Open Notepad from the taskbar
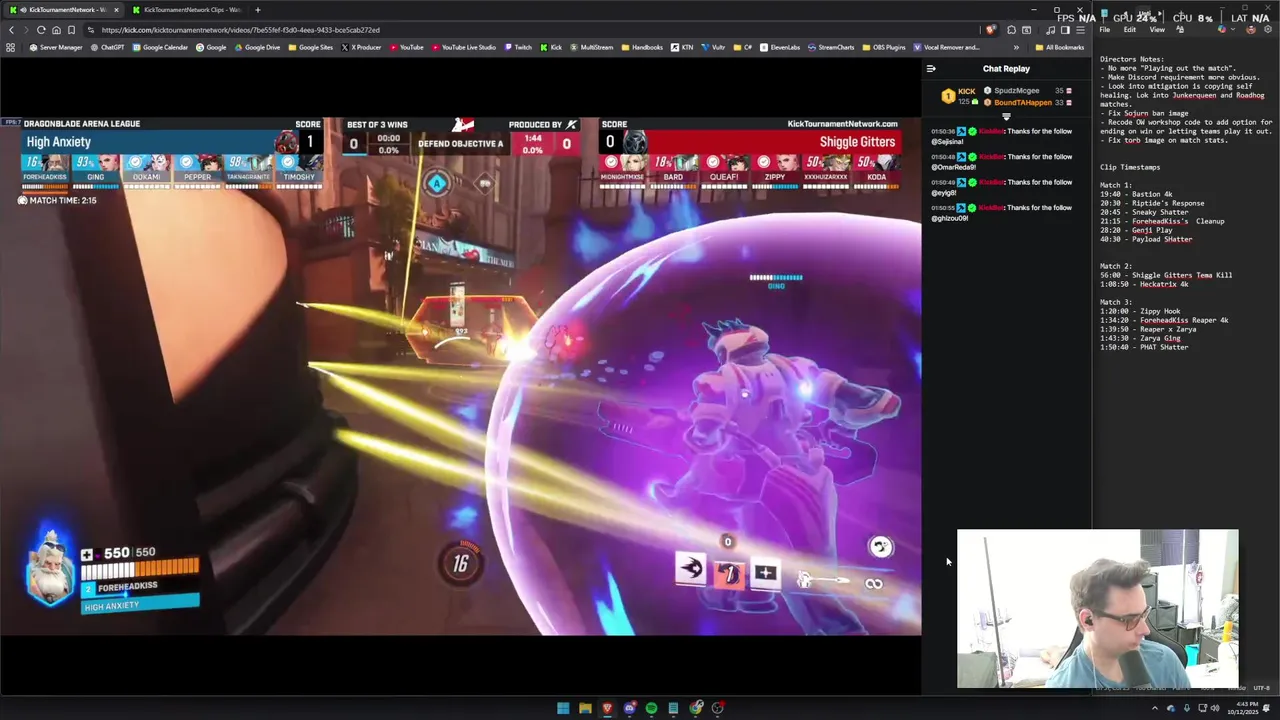Viewport: 1280px width, 720px height. click(x=673, y=708)
